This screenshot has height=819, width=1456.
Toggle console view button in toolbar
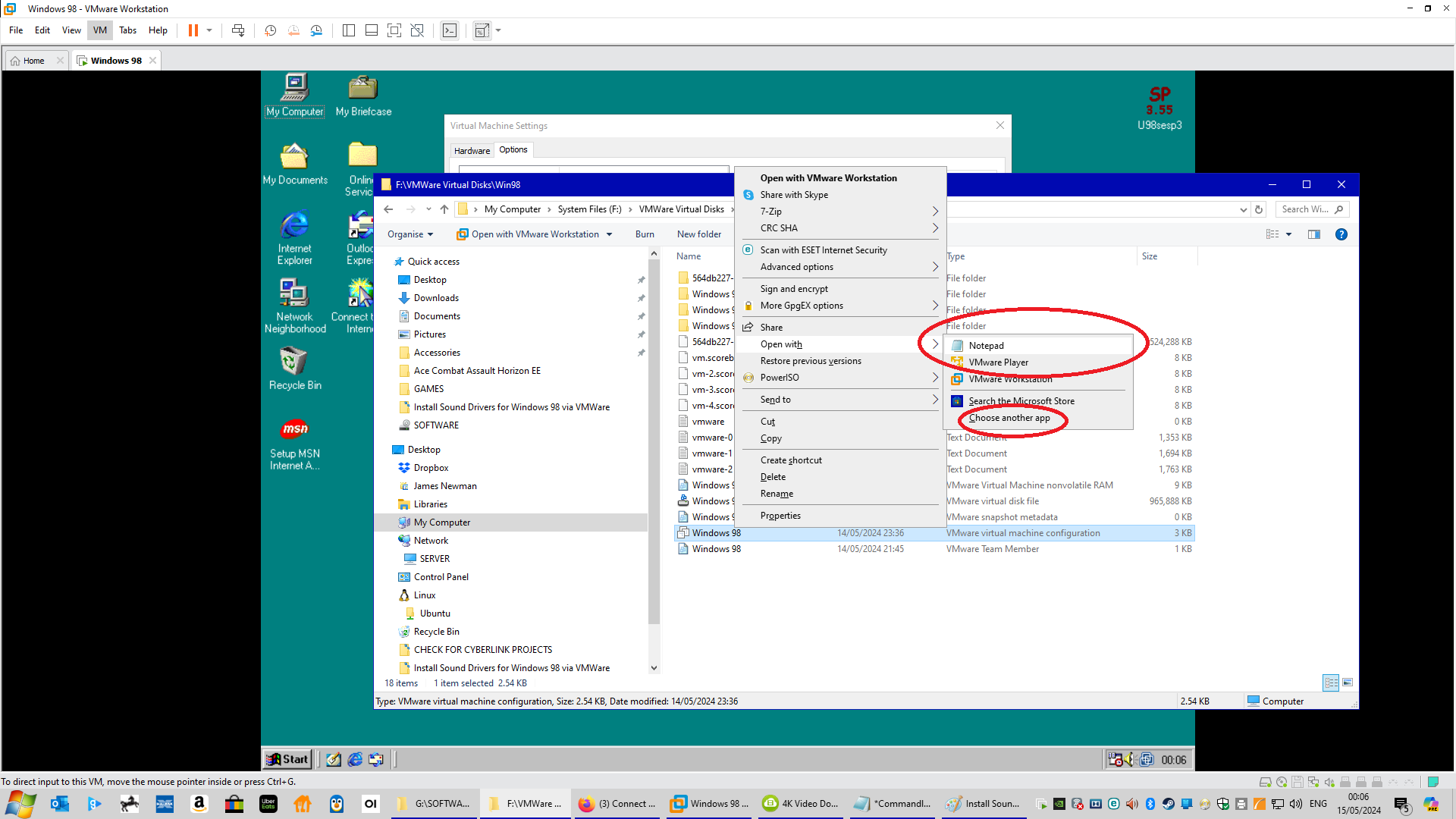click(450, 30)
